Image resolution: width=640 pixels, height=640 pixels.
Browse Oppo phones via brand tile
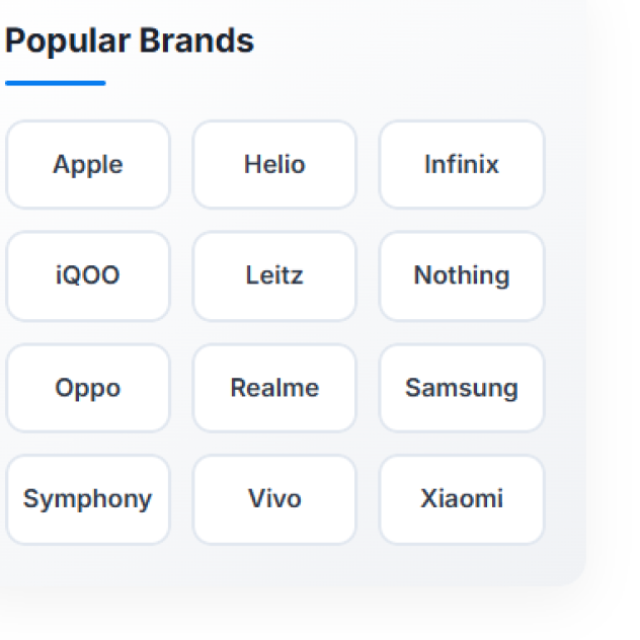pos(88,388)
